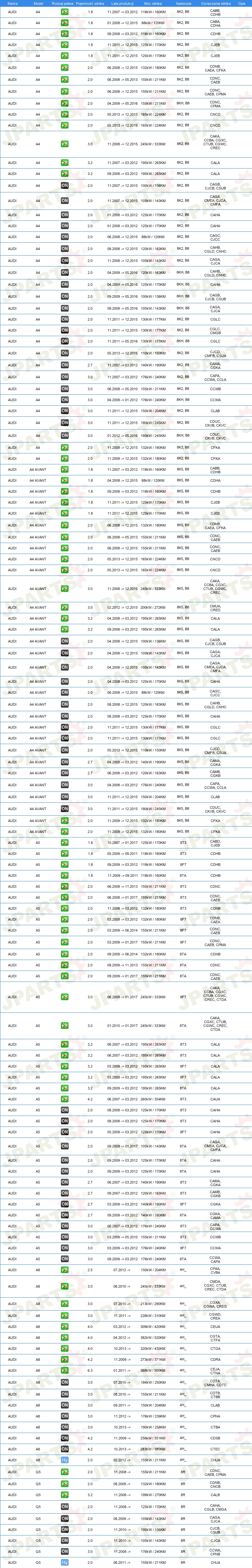
Task: Click diesel ON icon in A8 CTBA row
Action: [64, 1427]
